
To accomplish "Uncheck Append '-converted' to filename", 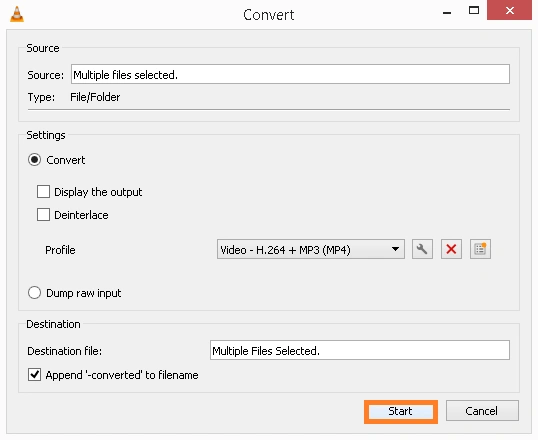I will click(x=34, y=375).
